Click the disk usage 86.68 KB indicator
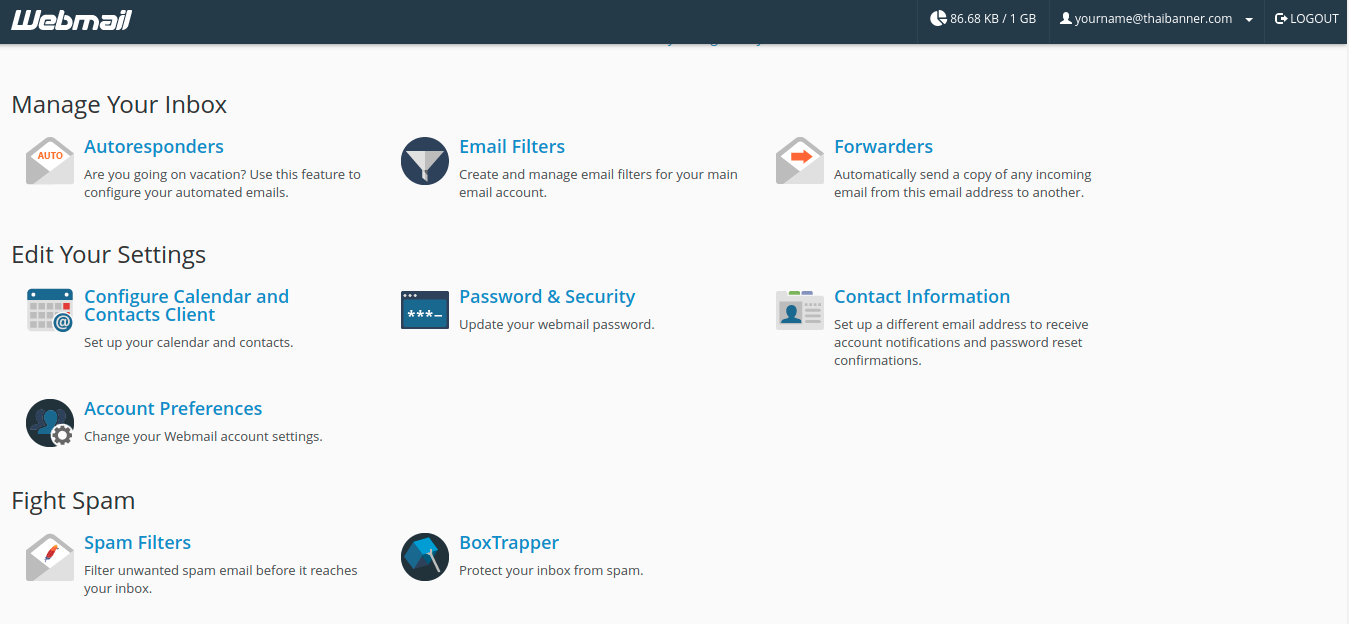 pyautogui.click(x=983, y=19)
